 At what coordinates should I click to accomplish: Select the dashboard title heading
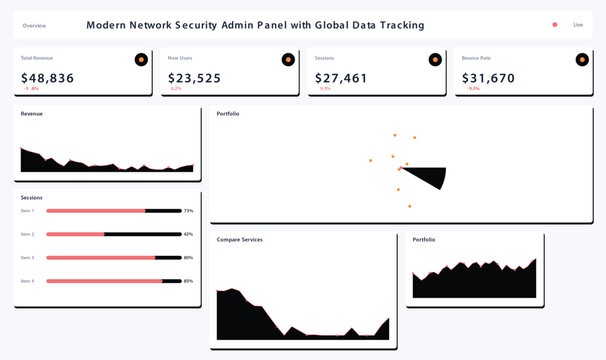pos(255,25)
